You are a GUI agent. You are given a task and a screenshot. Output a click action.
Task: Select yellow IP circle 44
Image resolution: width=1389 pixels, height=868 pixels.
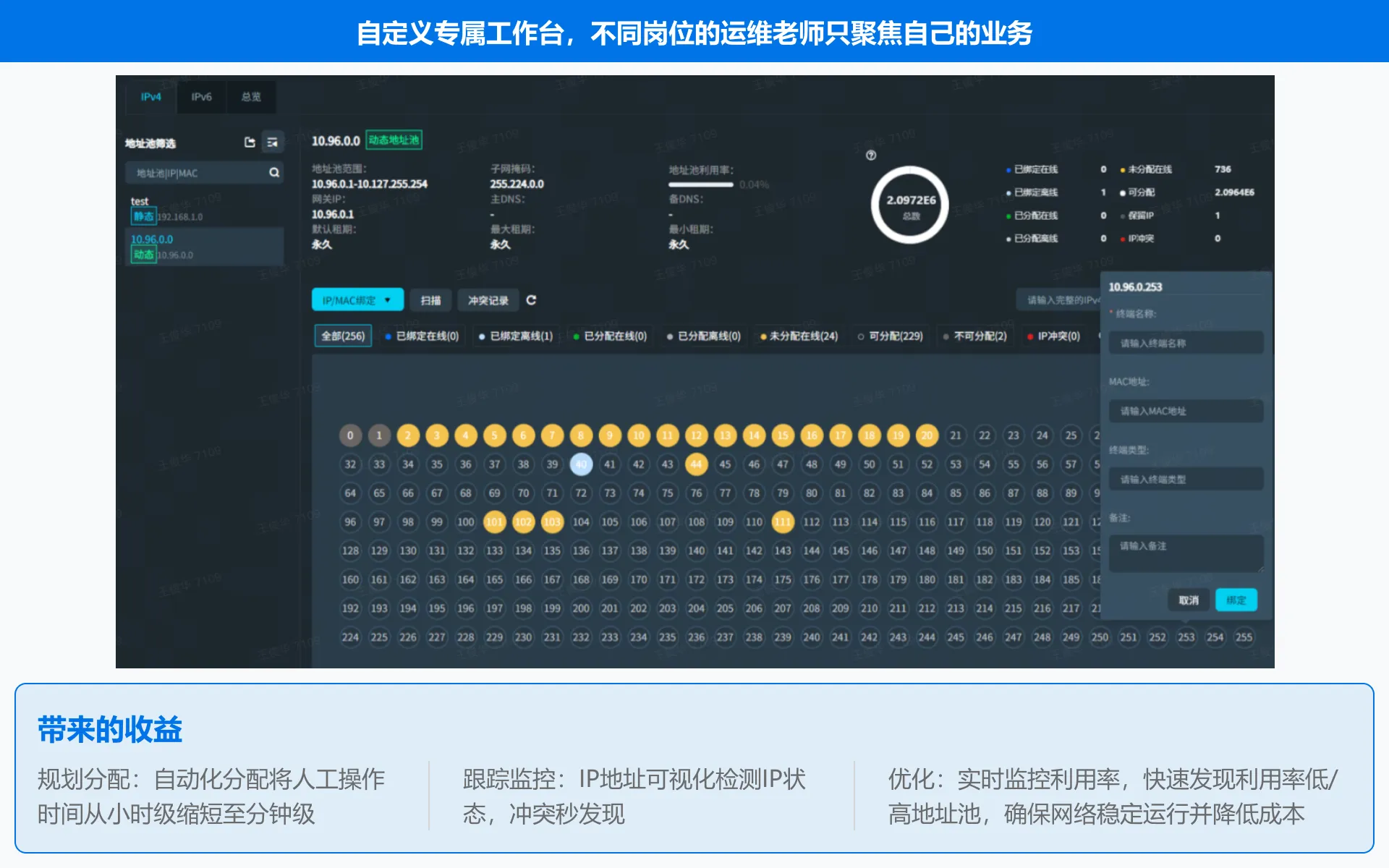coord(696,464)
